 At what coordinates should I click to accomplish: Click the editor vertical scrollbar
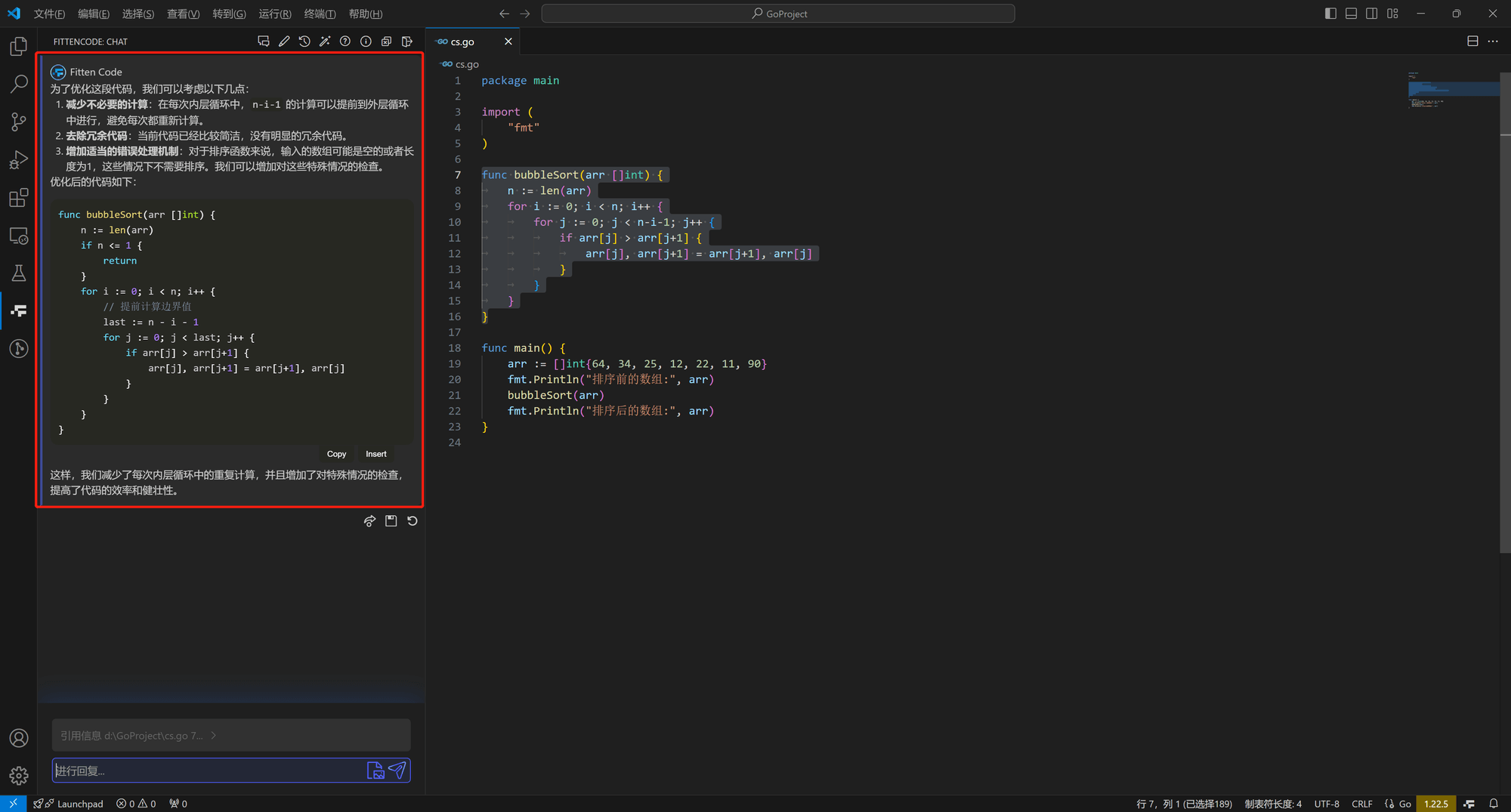(1505, 302)
